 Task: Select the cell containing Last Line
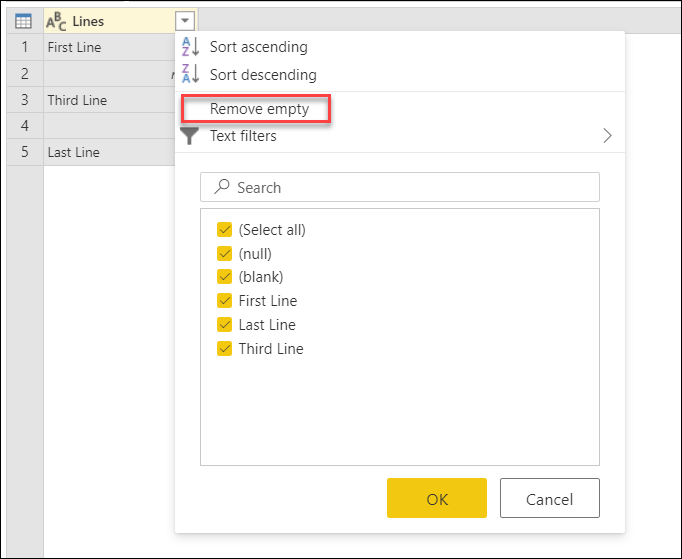click(x=109, y=152)
